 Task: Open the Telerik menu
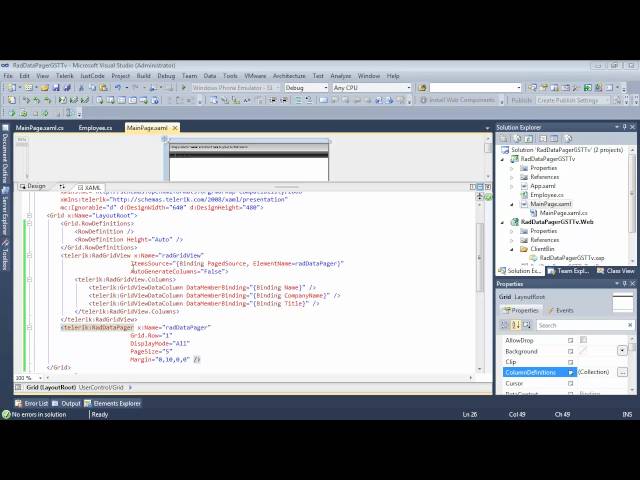tap(64, 76)
